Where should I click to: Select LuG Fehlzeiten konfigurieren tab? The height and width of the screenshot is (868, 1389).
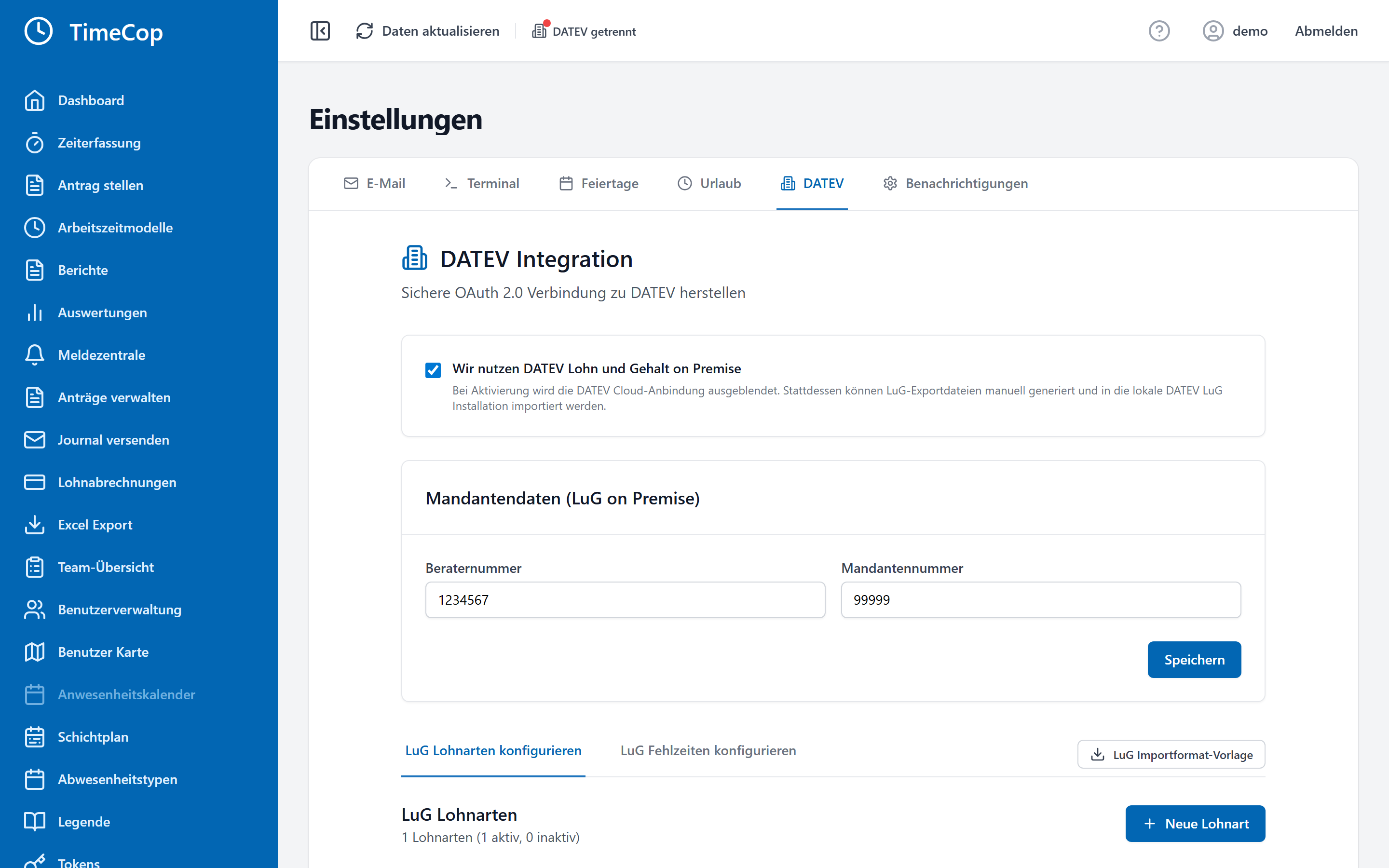708,750
